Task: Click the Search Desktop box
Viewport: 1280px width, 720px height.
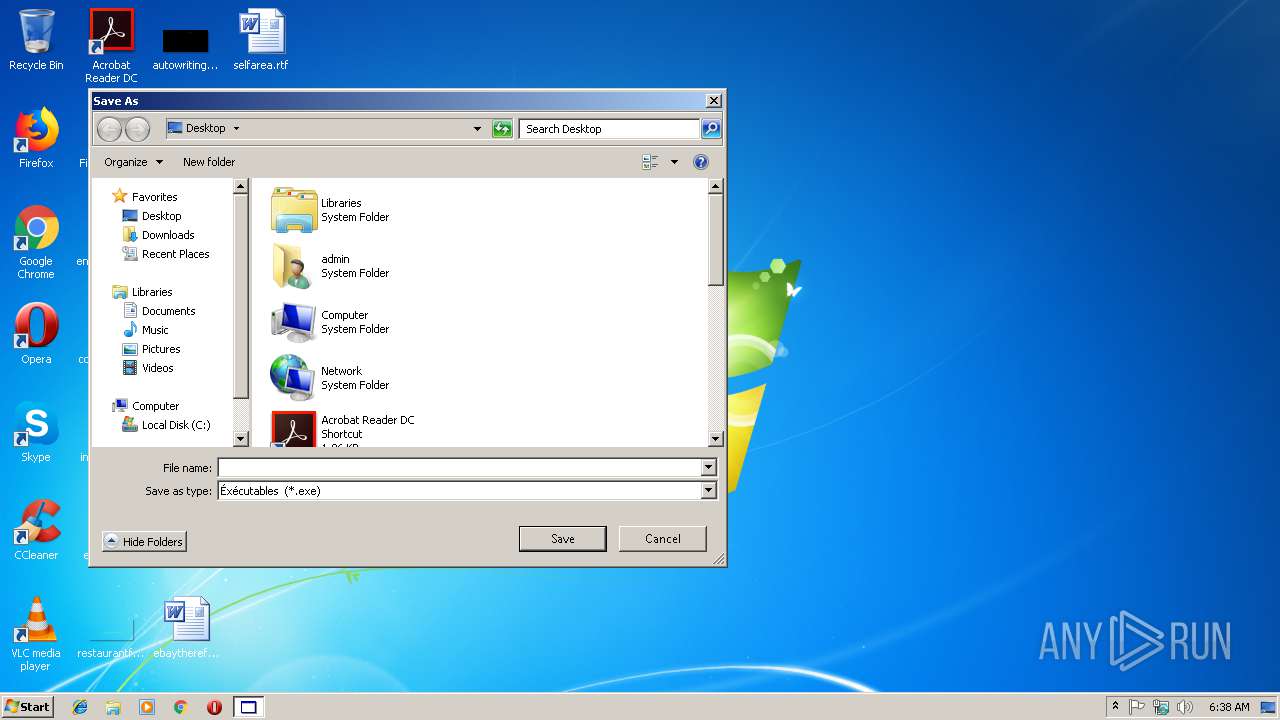Action: click(609, 128)
